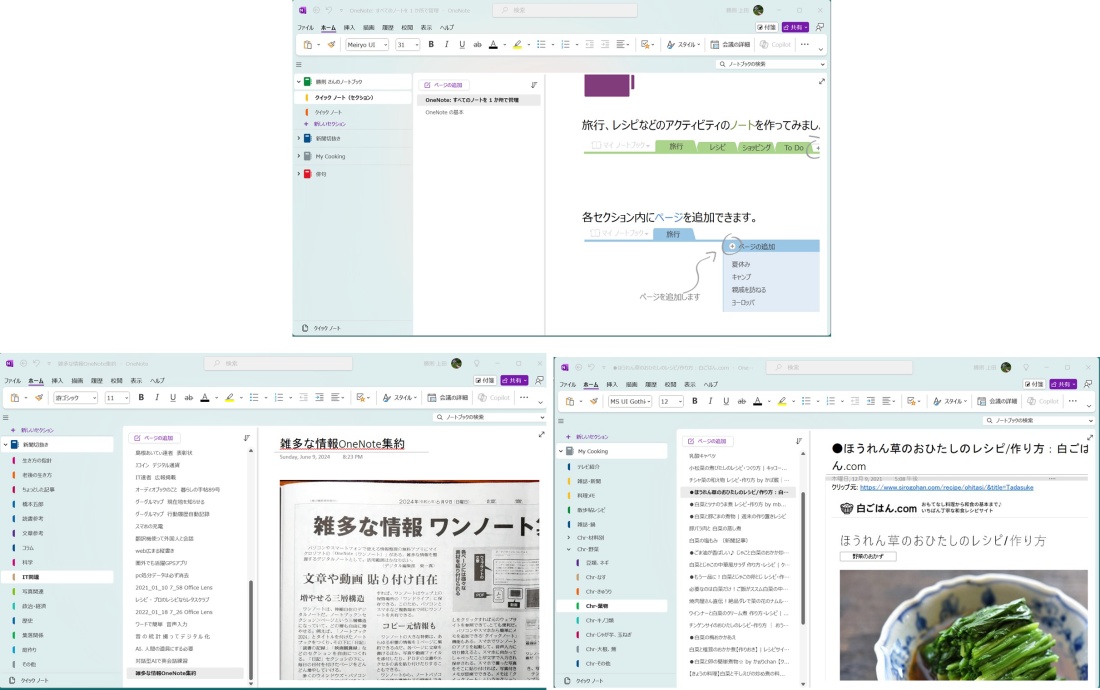Open the 表示 tab in the bottom-right window
This screenshot has height=690, width=1100.
click(690, 384)
